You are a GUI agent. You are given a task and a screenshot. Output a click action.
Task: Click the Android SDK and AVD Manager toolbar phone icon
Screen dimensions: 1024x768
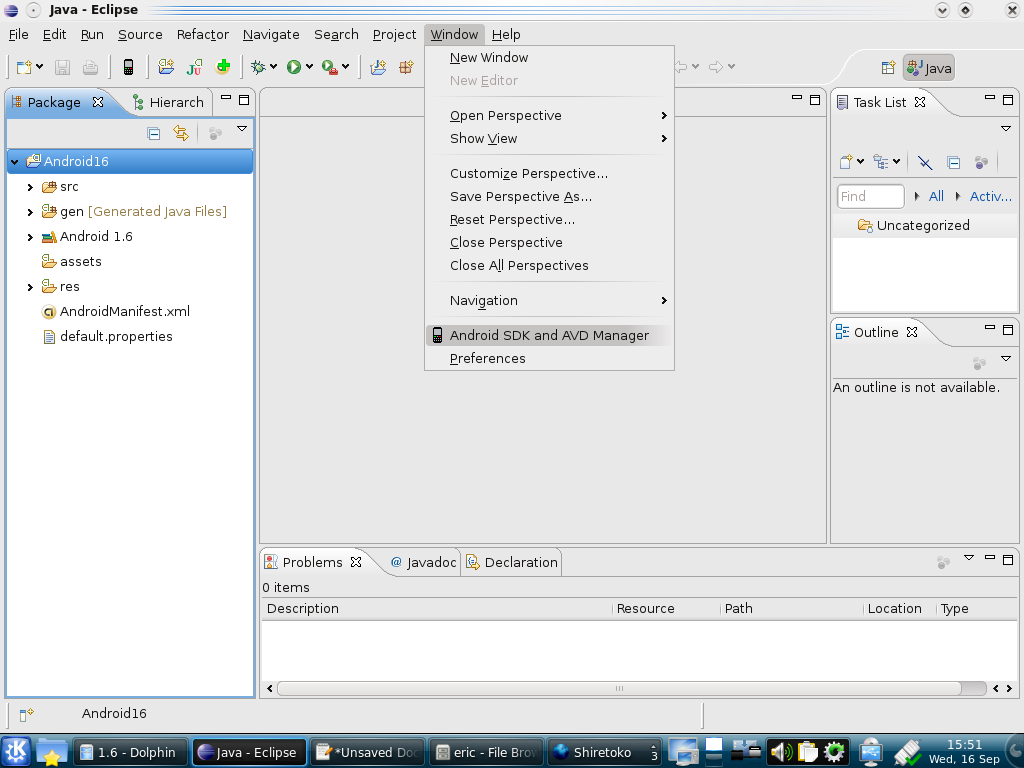point(129,67)
